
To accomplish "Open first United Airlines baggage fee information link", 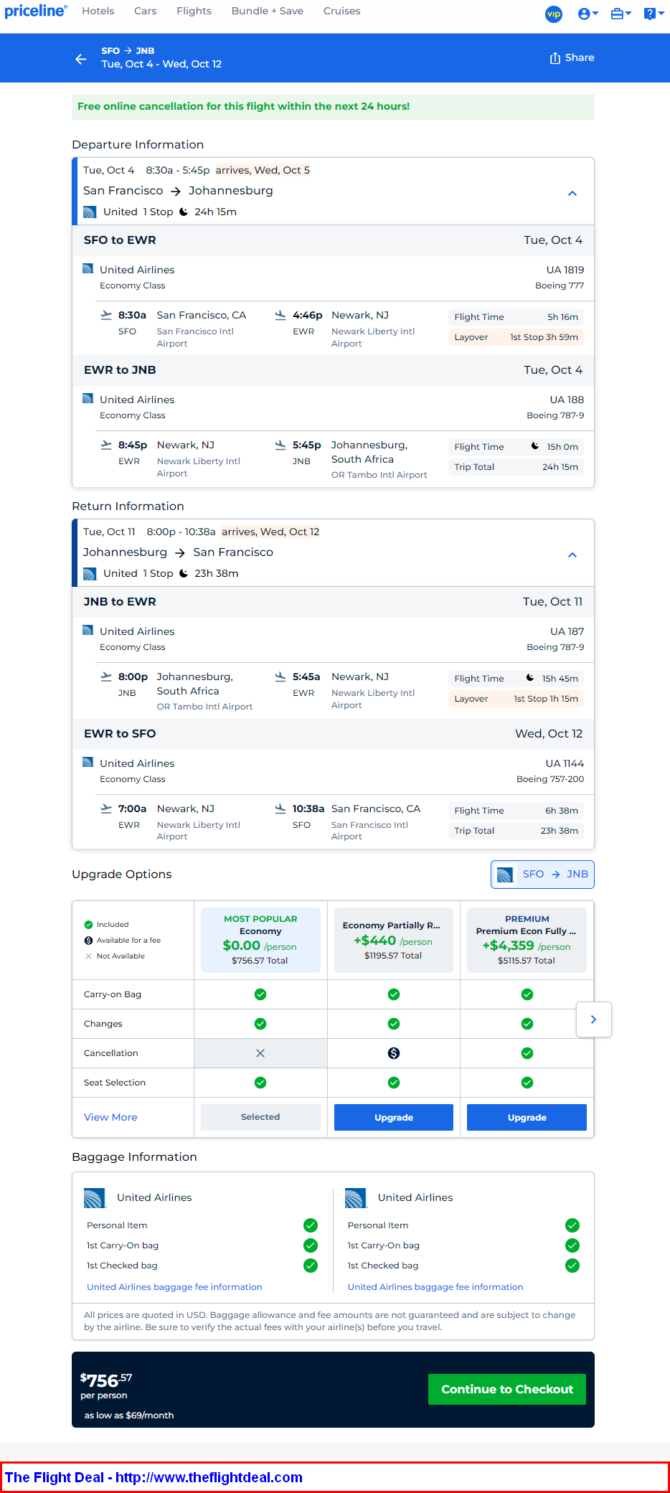I will pyautogui.click(x=175, y=1287).
